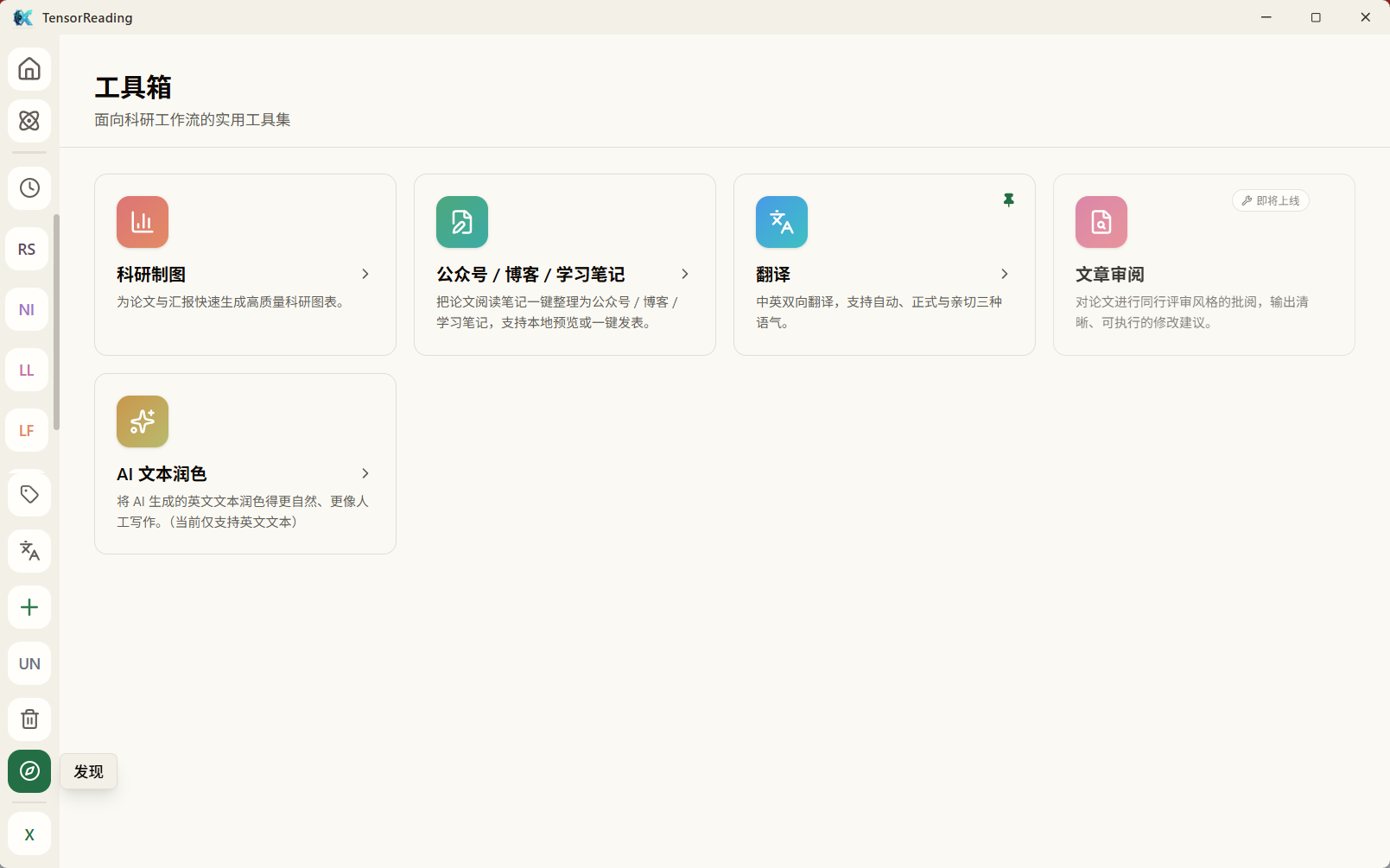
Task: Click description starting 将 AI 生成的英文文本
Action: click(x=243, y=511)
